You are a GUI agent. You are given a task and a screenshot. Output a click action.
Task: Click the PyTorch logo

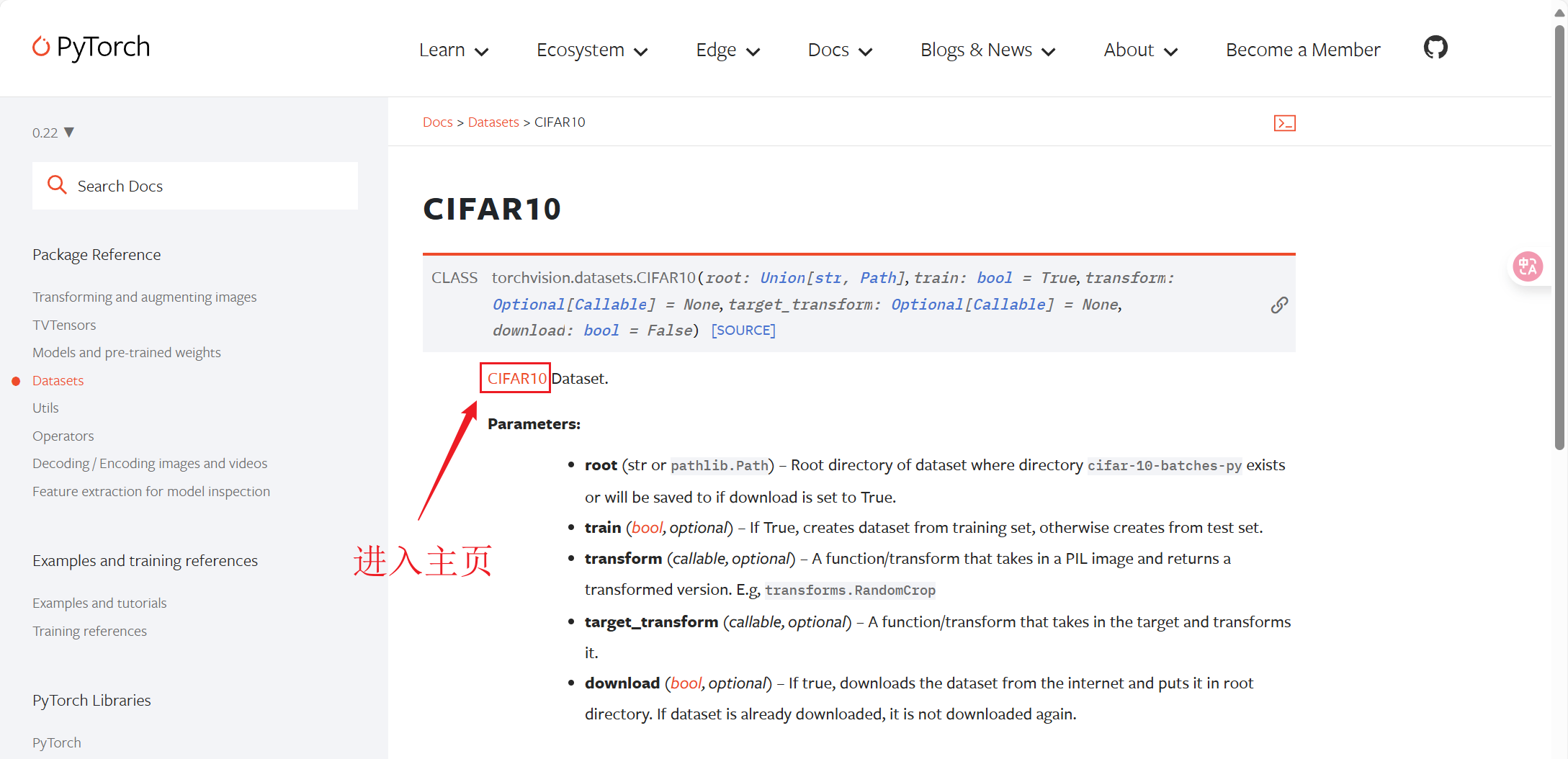click(x=91, y=48)
